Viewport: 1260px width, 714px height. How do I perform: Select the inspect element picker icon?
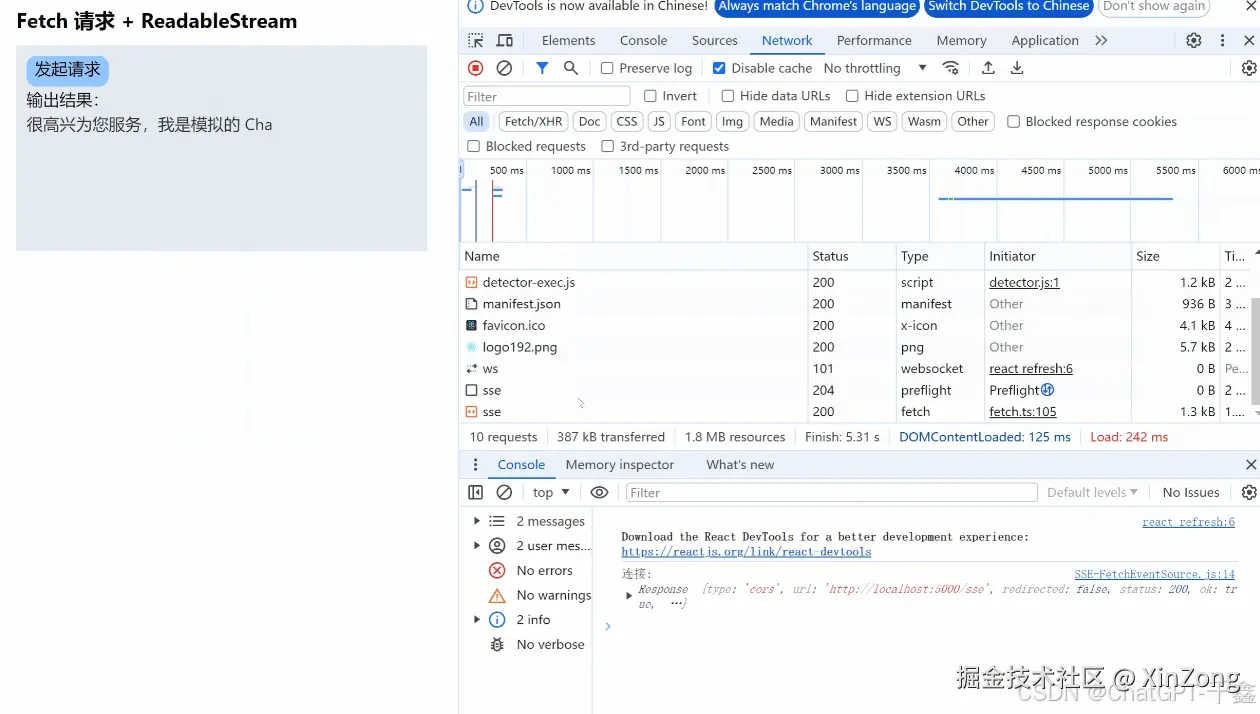[x=476, y=40]
